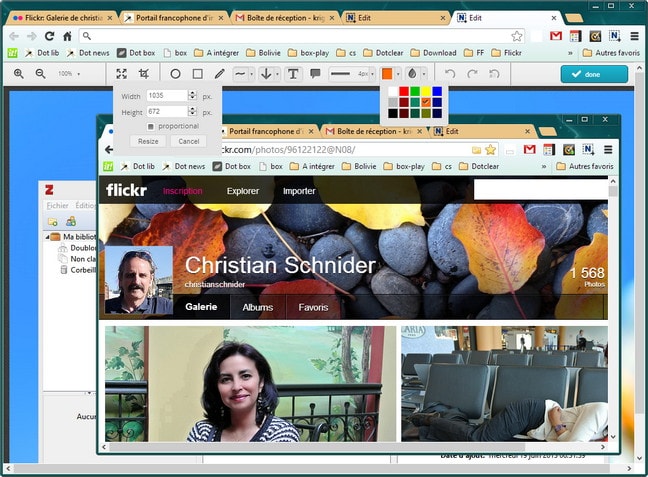Click the Height value spinner arrows
Screen dimensions: 648x477
[x=192, y=112]
